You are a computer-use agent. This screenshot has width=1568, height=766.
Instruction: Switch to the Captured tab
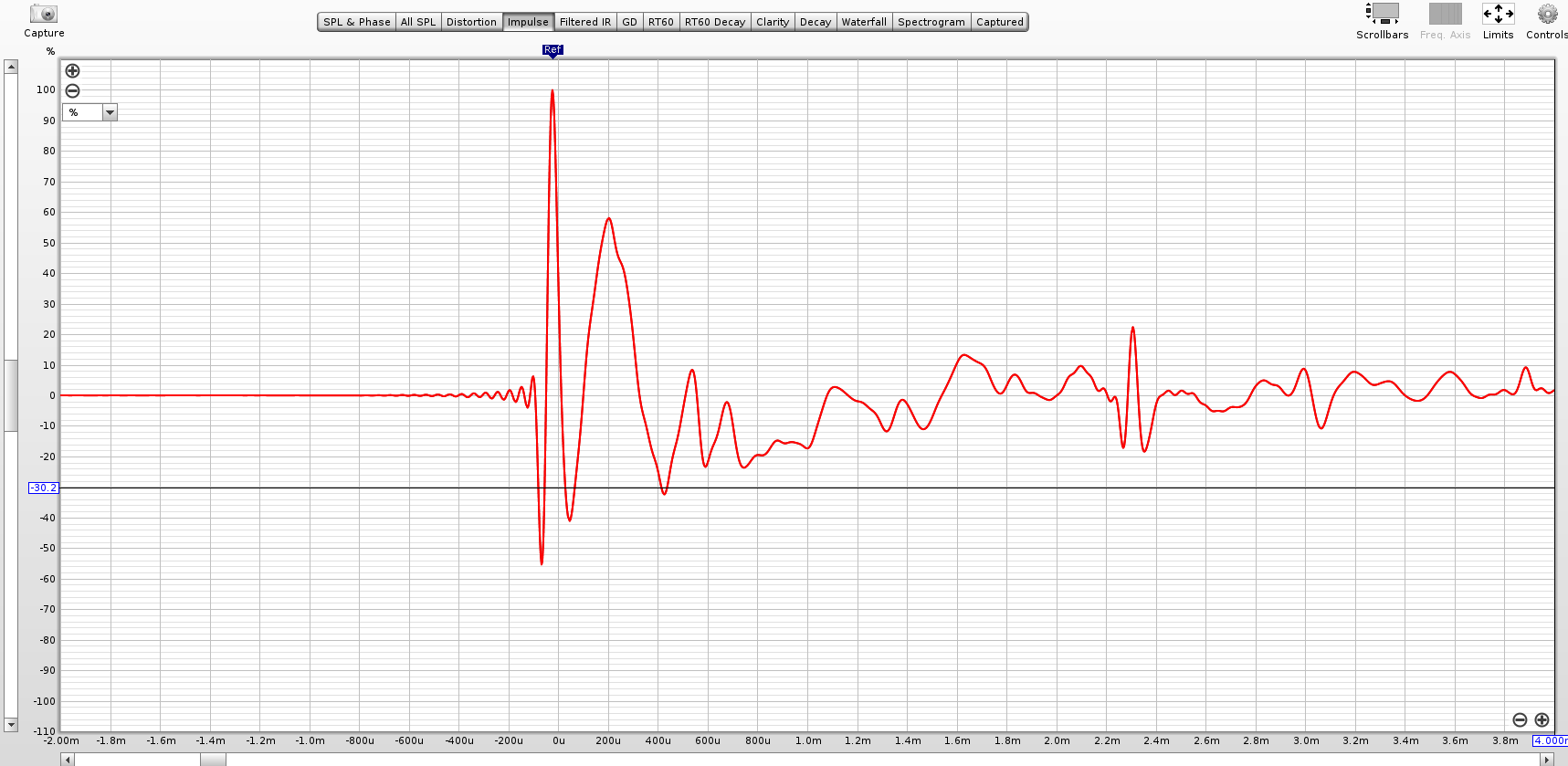click(x=1000, y=22)
